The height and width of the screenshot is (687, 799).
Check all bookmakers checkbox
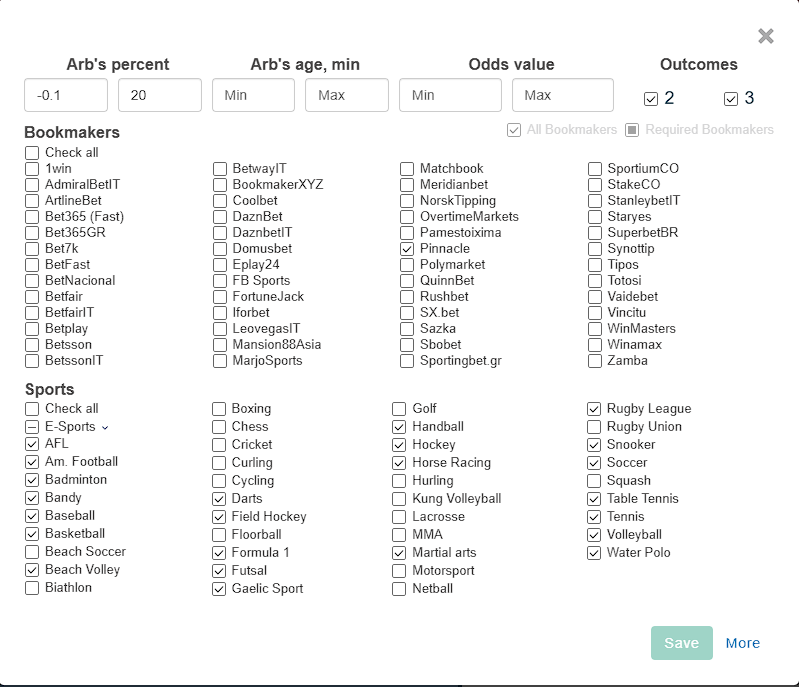33,153
